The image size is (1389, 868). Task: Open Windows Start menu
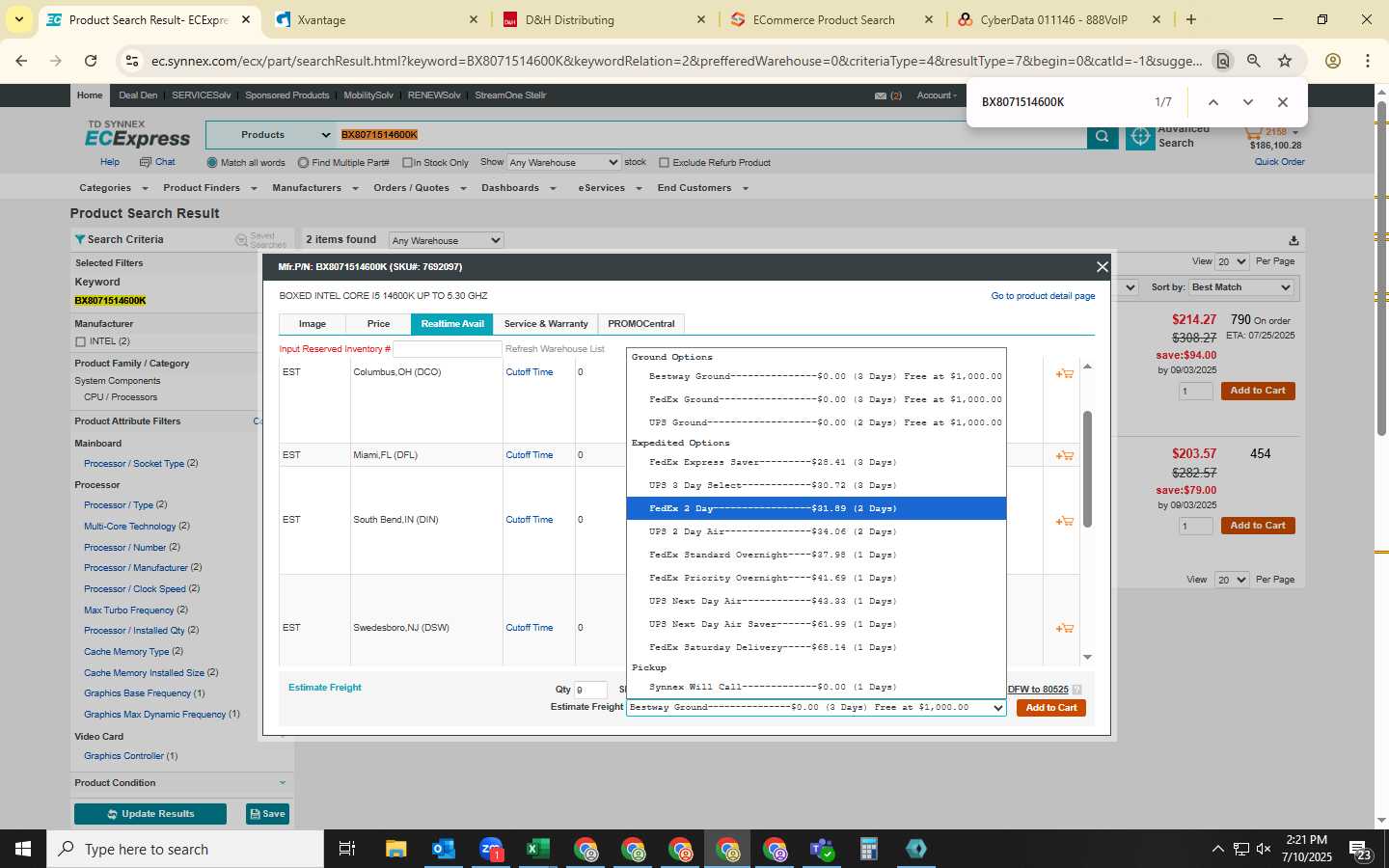tap(23, 849)
